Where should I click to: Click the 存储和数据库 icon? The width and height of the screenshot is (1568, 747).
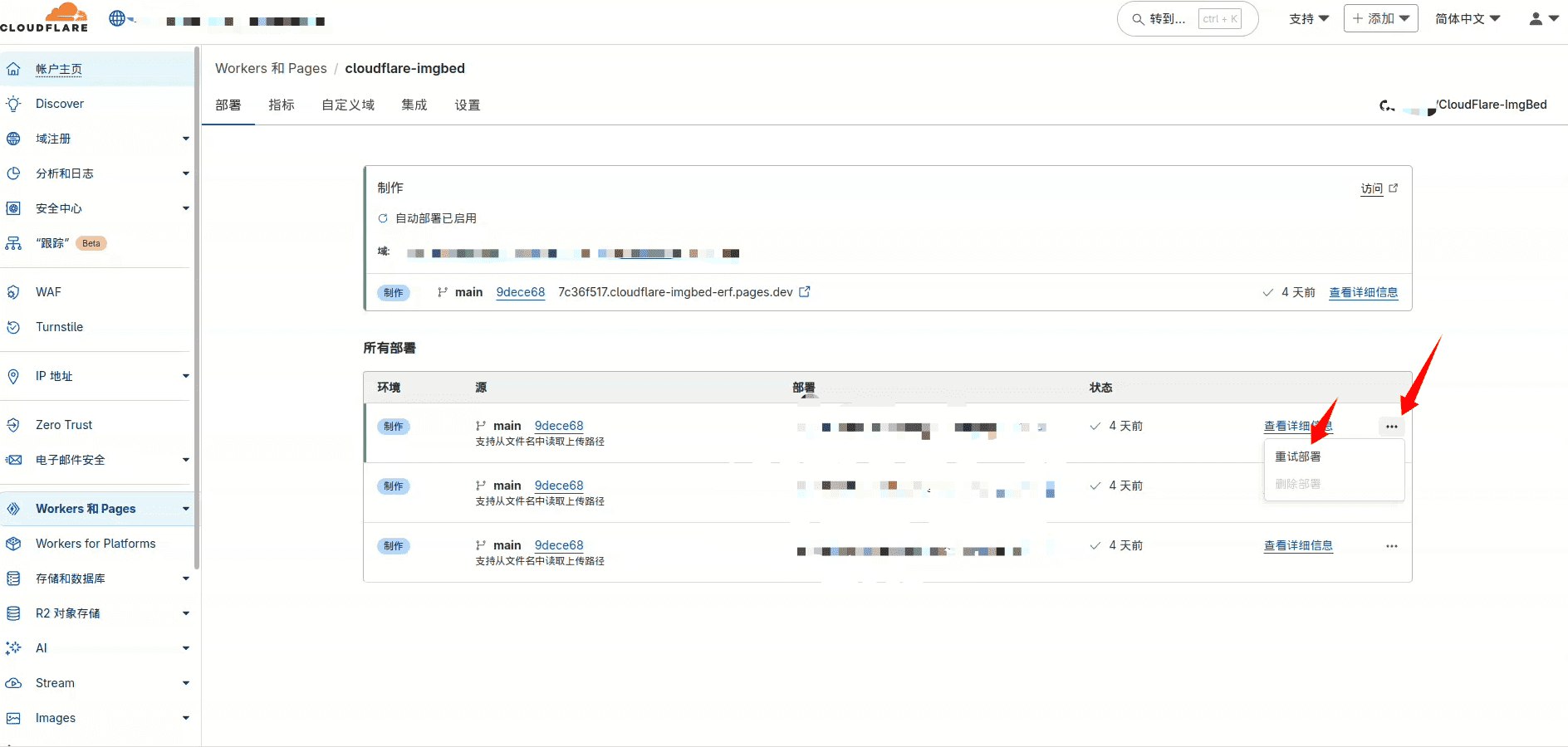(x=13, y=579)
